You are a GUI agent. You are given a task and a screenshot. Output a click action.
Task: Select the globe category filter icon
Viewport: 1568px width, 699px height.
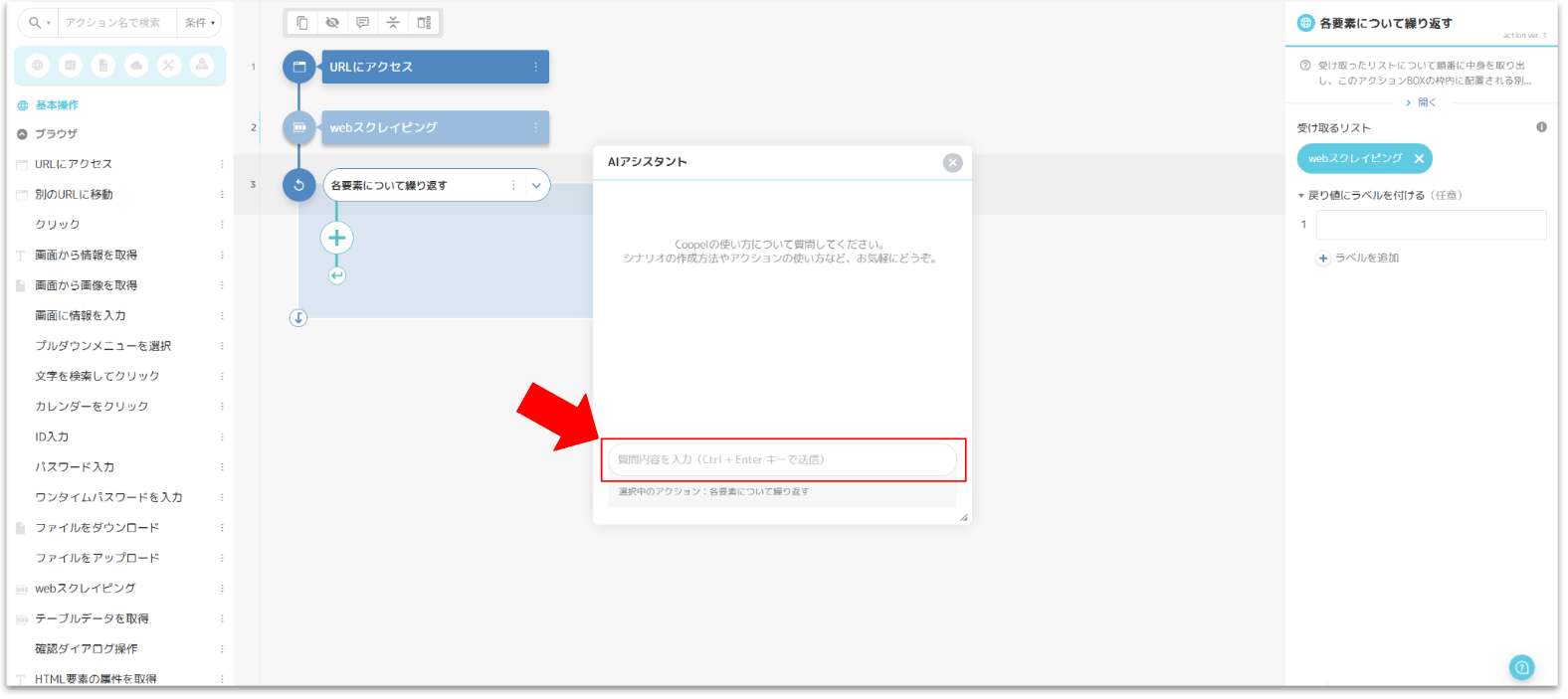pos(38,66)
